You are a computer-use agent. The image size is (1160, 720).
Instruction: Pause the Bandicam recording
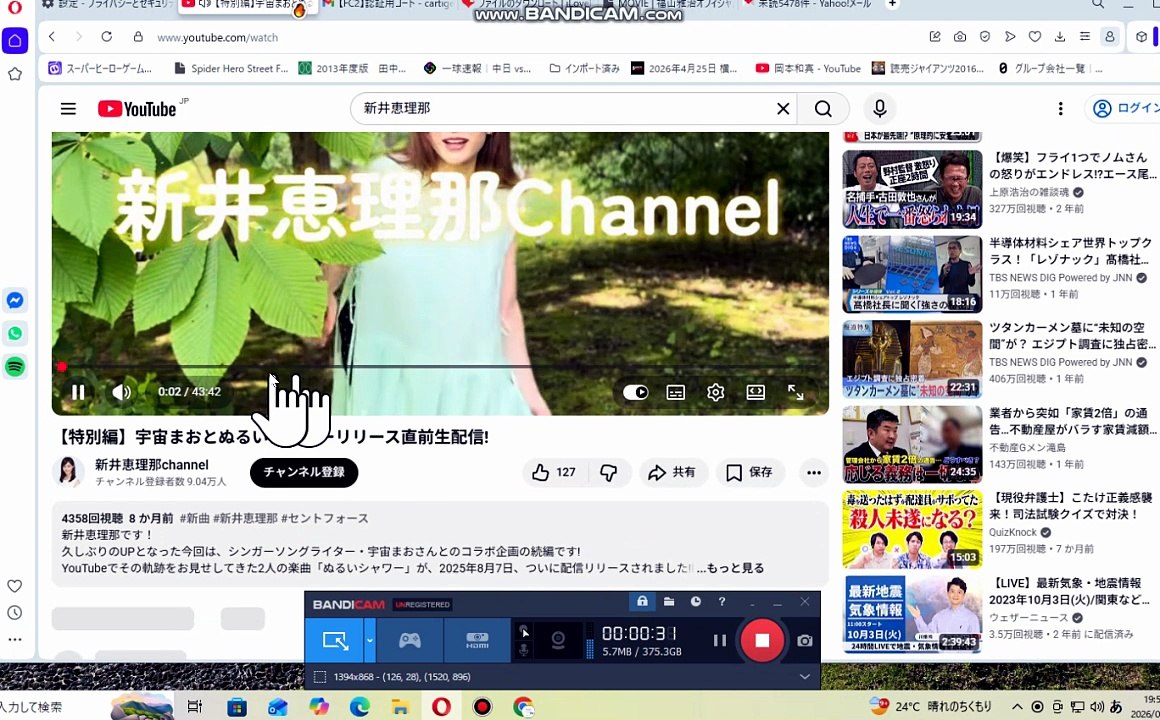(x=719, y=640)
